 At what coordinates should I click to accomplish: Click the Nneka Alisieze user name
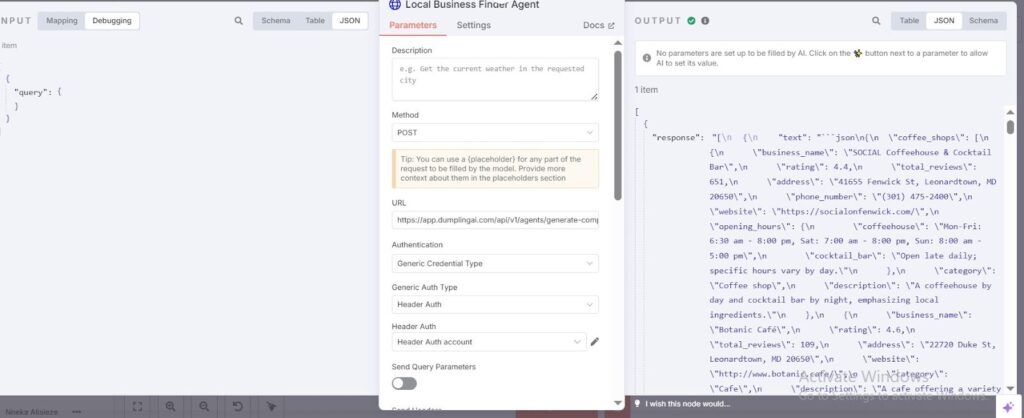[32, 412]
